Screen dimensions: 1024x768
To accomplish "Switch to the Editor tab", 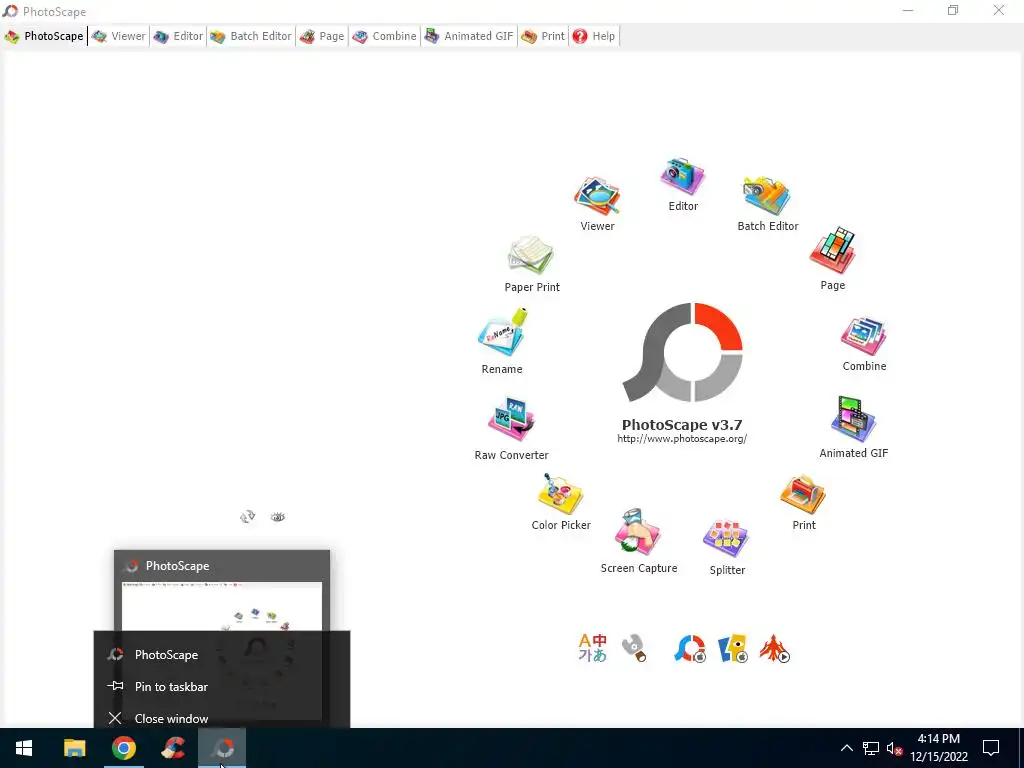I will (178, 37).
